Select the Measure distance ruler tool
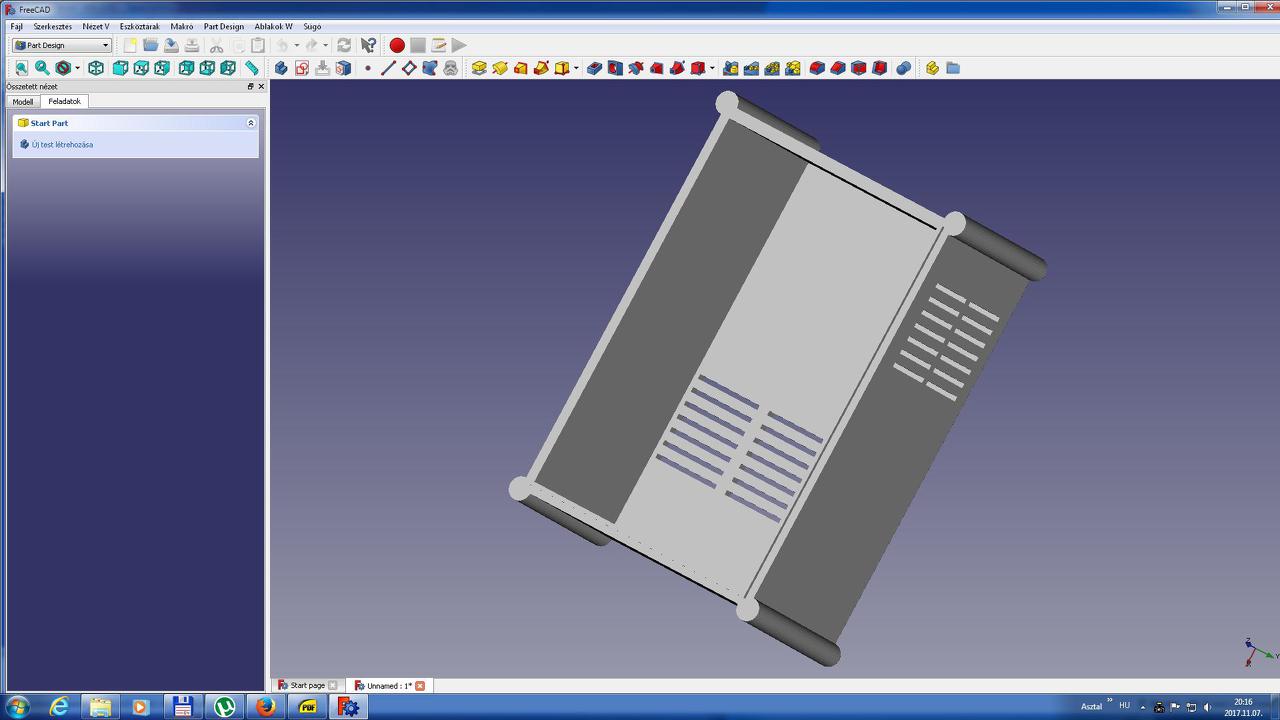Screen dimensions: 1280x720 [252, 68]
